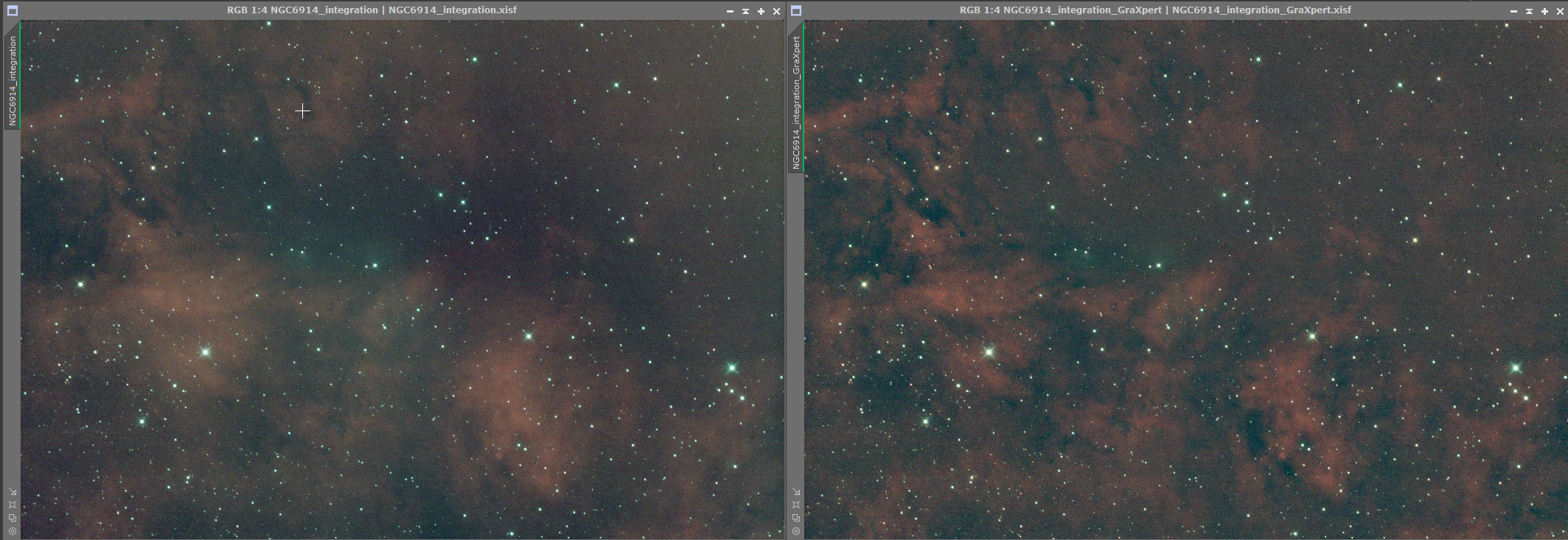Click the overlapping squares icon in the GraXpert window
The image size is (1568, 540).
[796, 518]
